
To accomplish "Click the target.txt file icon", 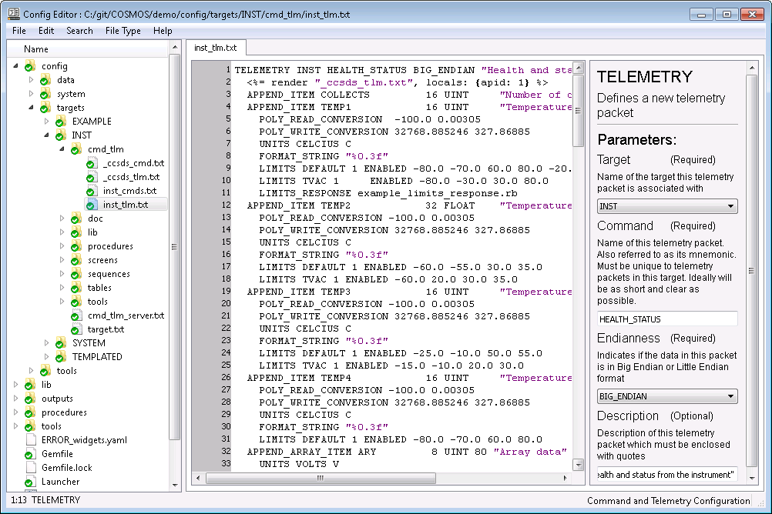I will 76,329.
